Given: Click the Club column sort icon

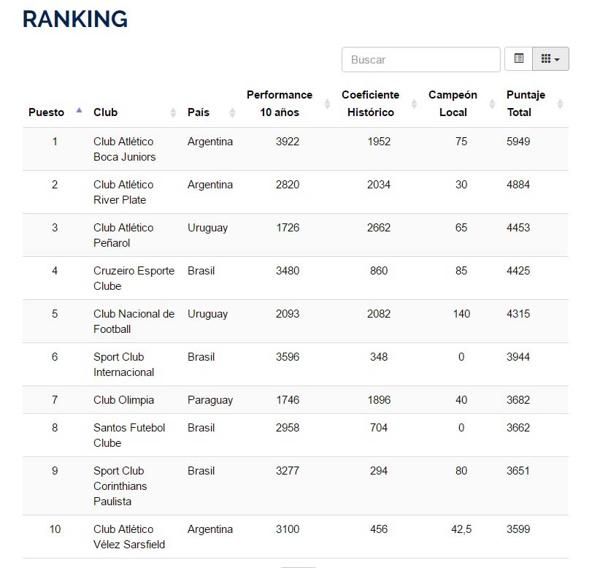Looking at the screenshot, I should tap(173, 112).
